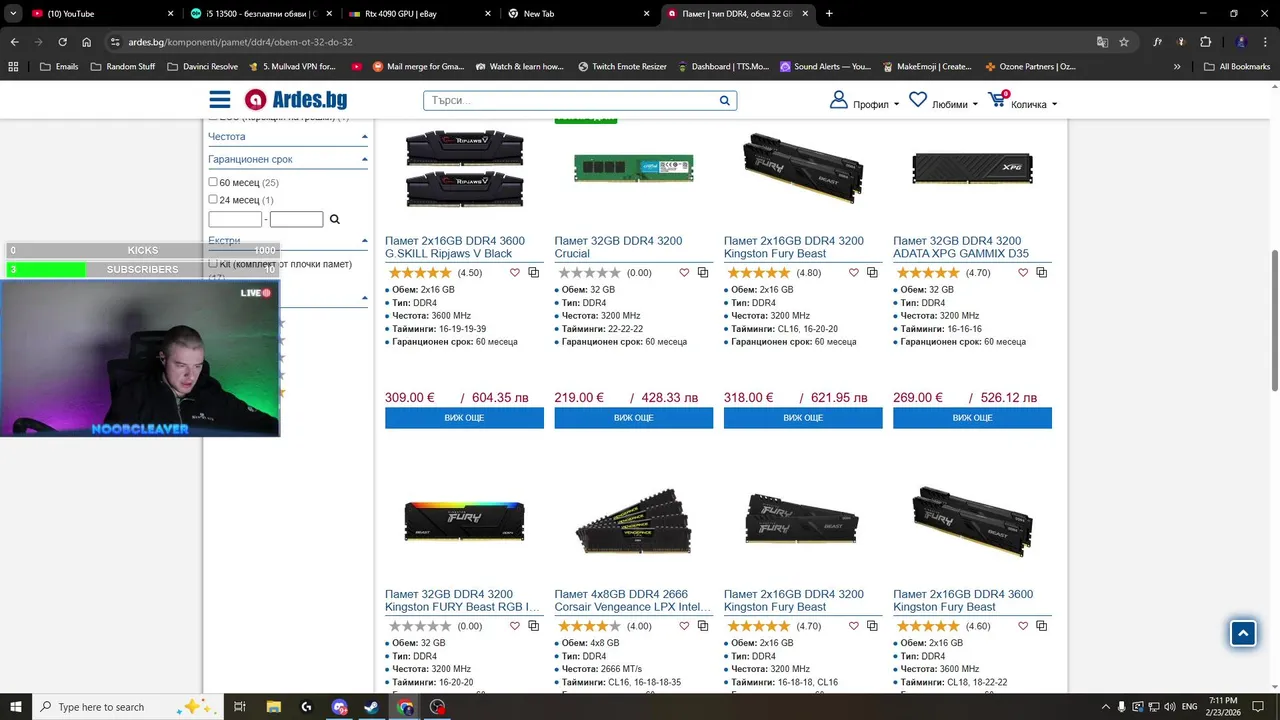Switch to the i5 13500 tab
This screenshot has height=720, width=1280.
[x=260, y=14]
